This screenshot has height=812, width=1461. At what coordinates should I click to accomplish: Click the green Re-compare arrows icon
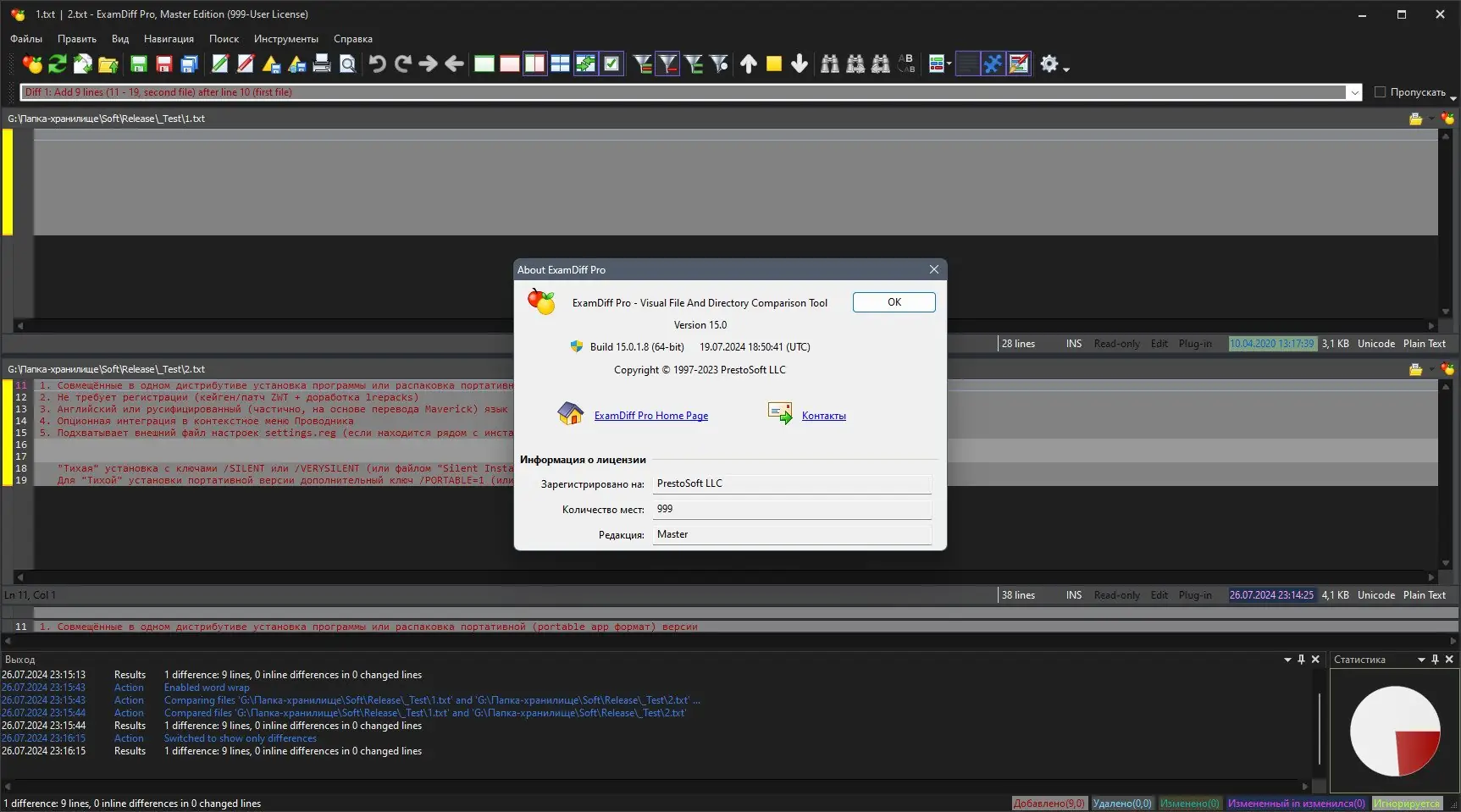pyautogui.click(x=58, y=64)
